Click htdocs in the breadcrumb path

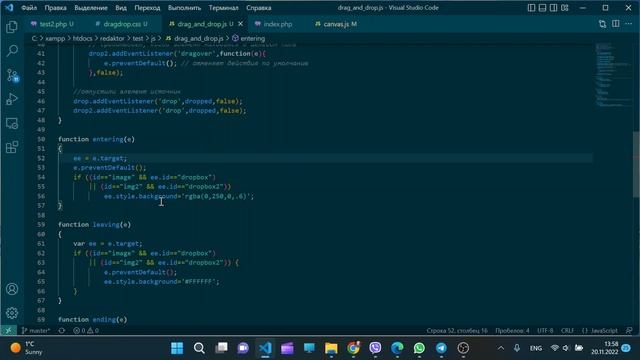(x=82, y=38)
